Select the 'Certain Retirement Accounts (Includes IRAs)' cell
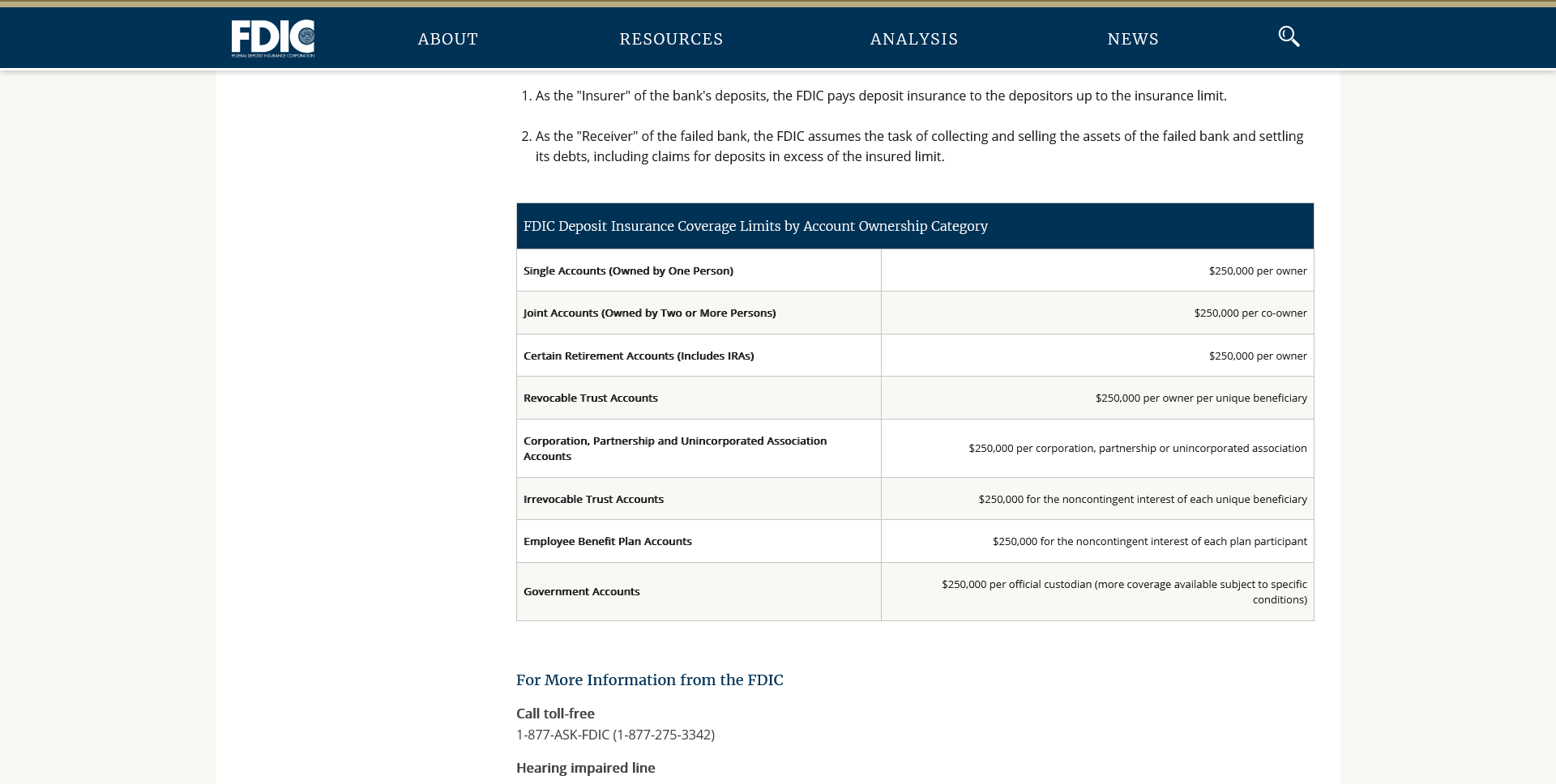1556x784 pixels. [x=699, y=356]
